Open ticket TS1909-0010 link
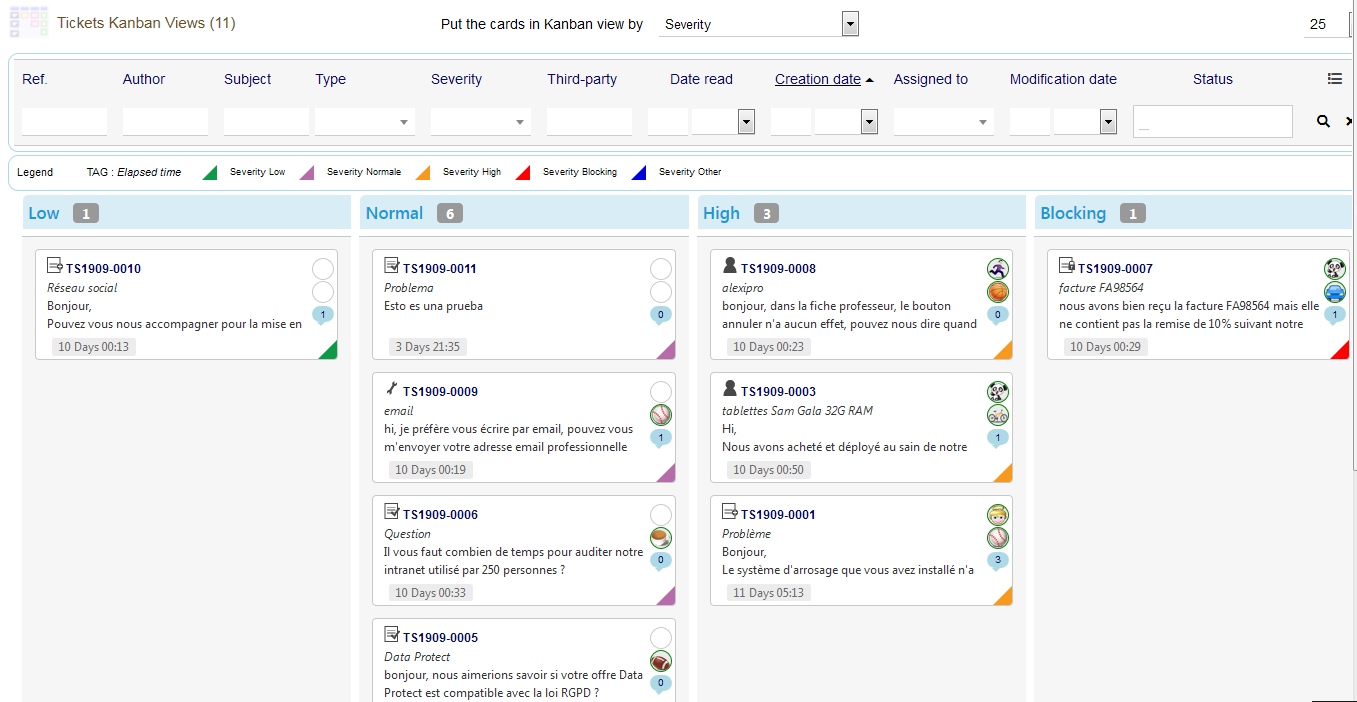Screen dimensions: 1357x702 pos(103,269)
